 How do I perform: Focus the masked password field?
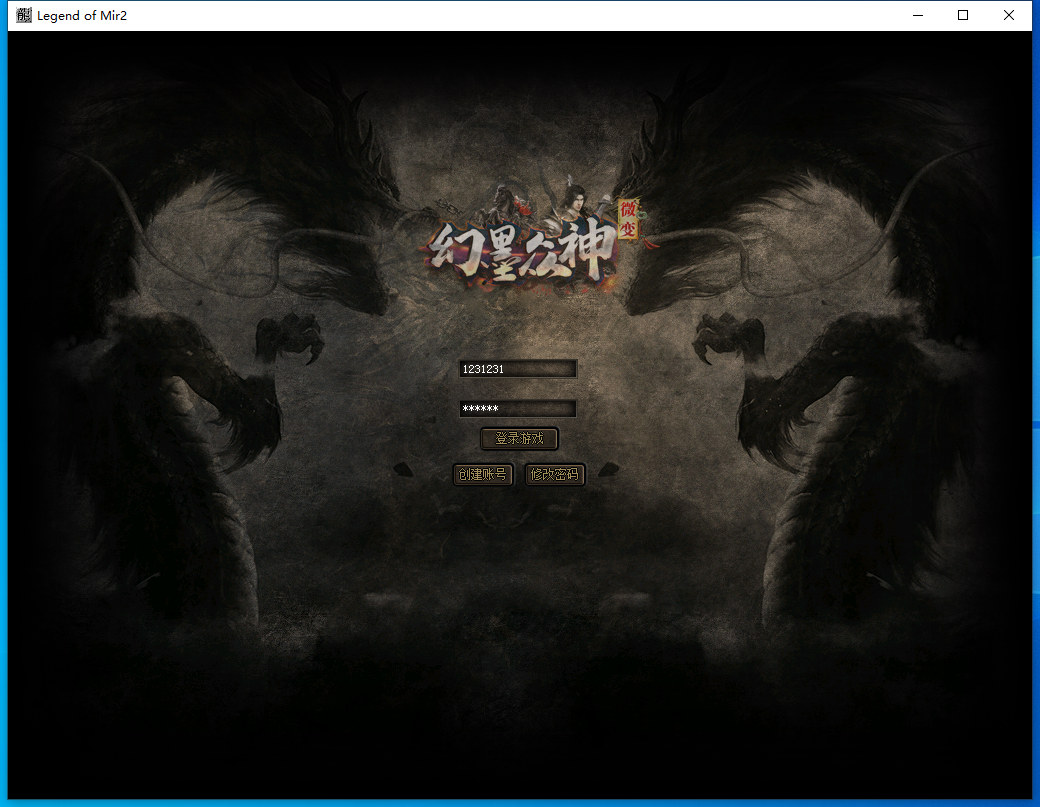pyautogui.click(x=518, y=408)
